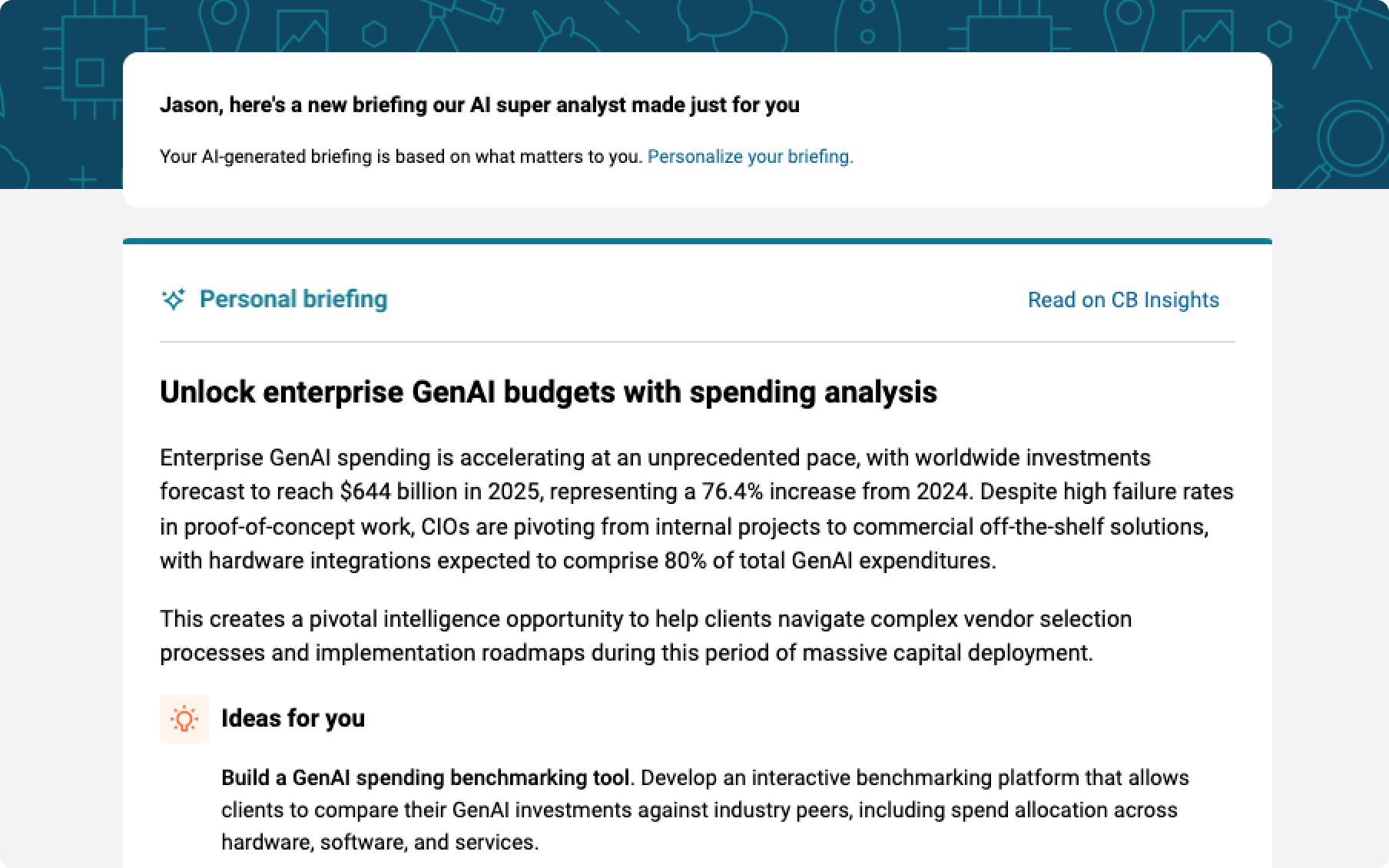Click the "Jason, here's a new briefing" greeting
Screen dimensions: 1389x868
479,104
